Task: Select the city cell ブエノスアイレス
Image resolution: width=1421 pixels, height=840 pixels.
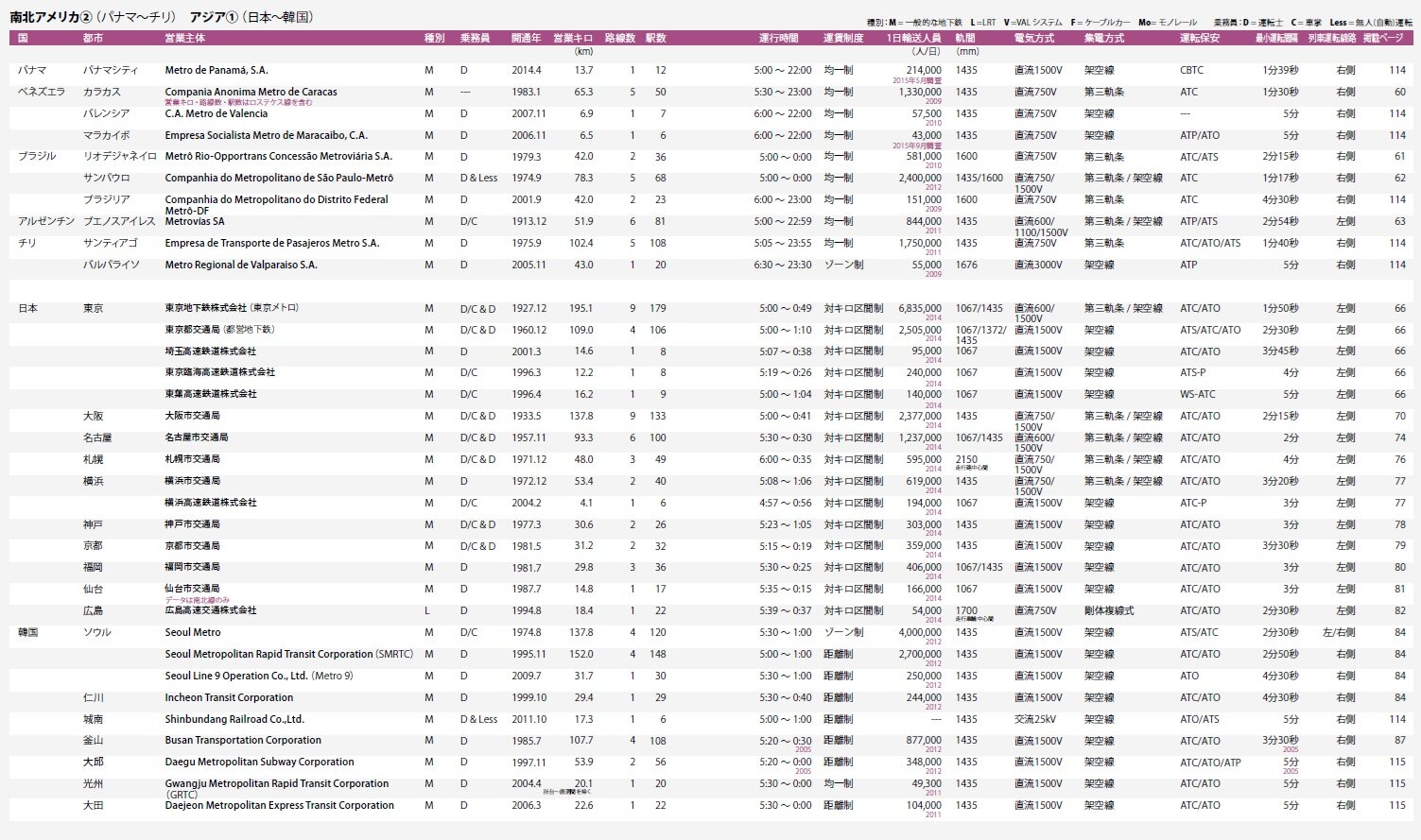Action: [120, 222]
